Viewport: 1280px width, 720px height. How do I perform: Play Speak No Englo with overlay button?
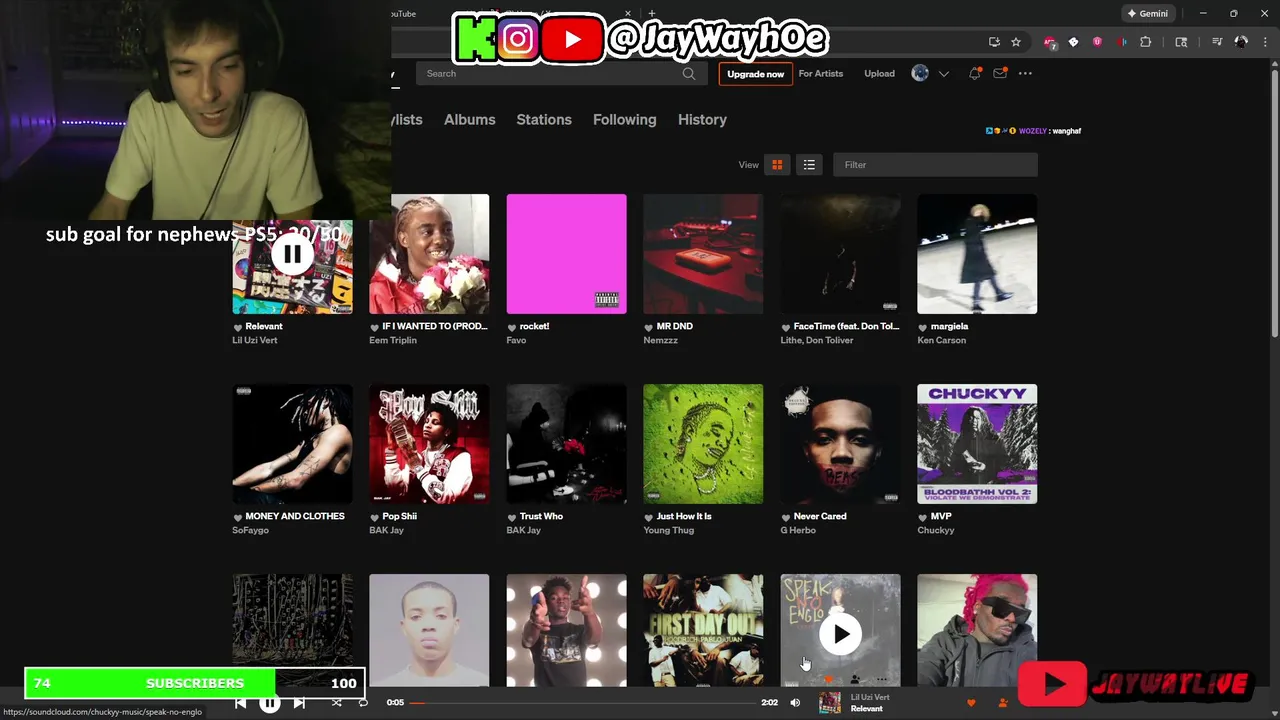tap(840, 634)
